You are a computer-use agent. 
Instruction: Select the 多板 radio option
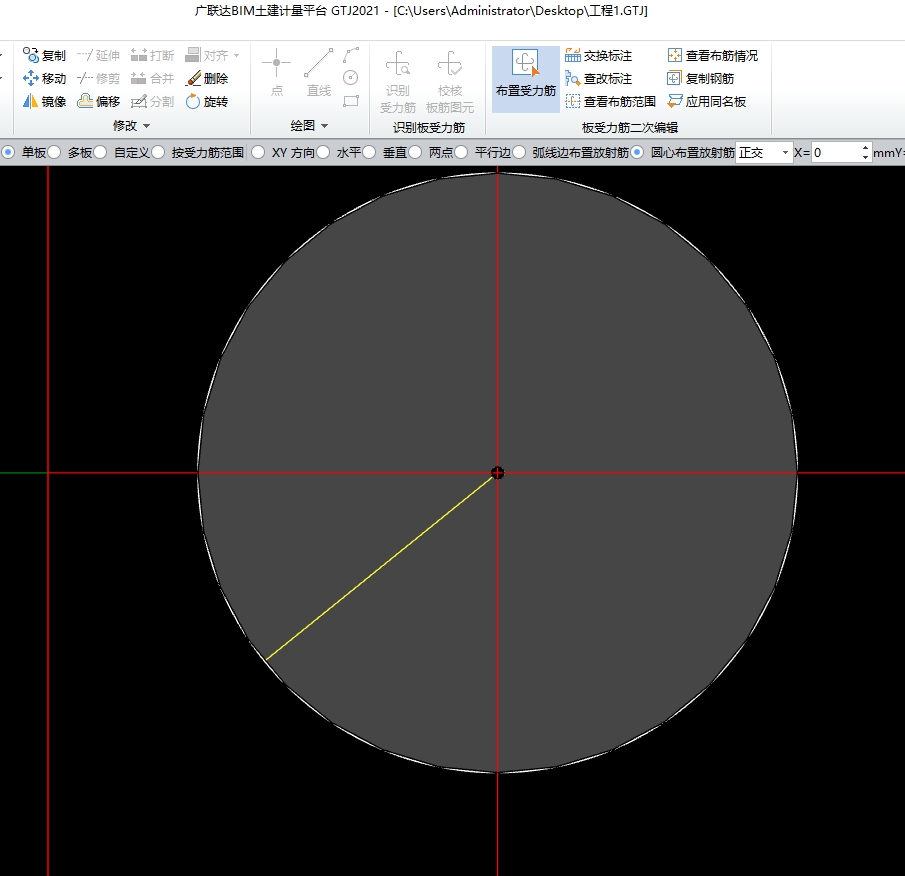pos(54,152)
